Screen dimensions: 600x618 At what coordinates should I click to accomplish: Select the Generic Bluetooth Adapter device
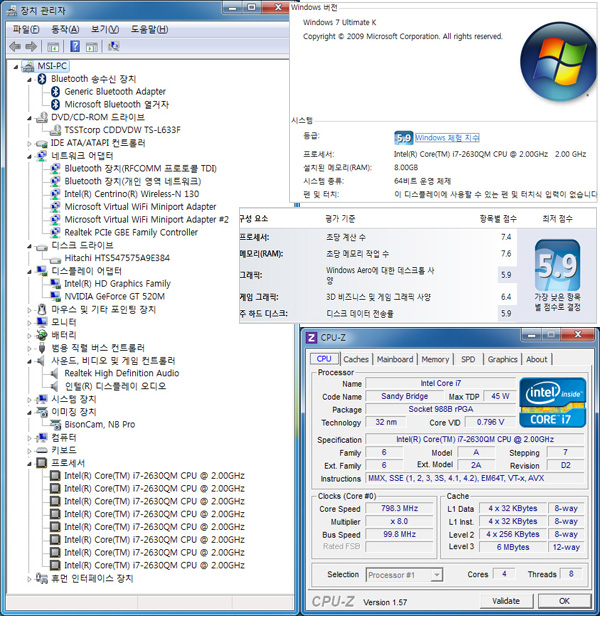[115, 91]
